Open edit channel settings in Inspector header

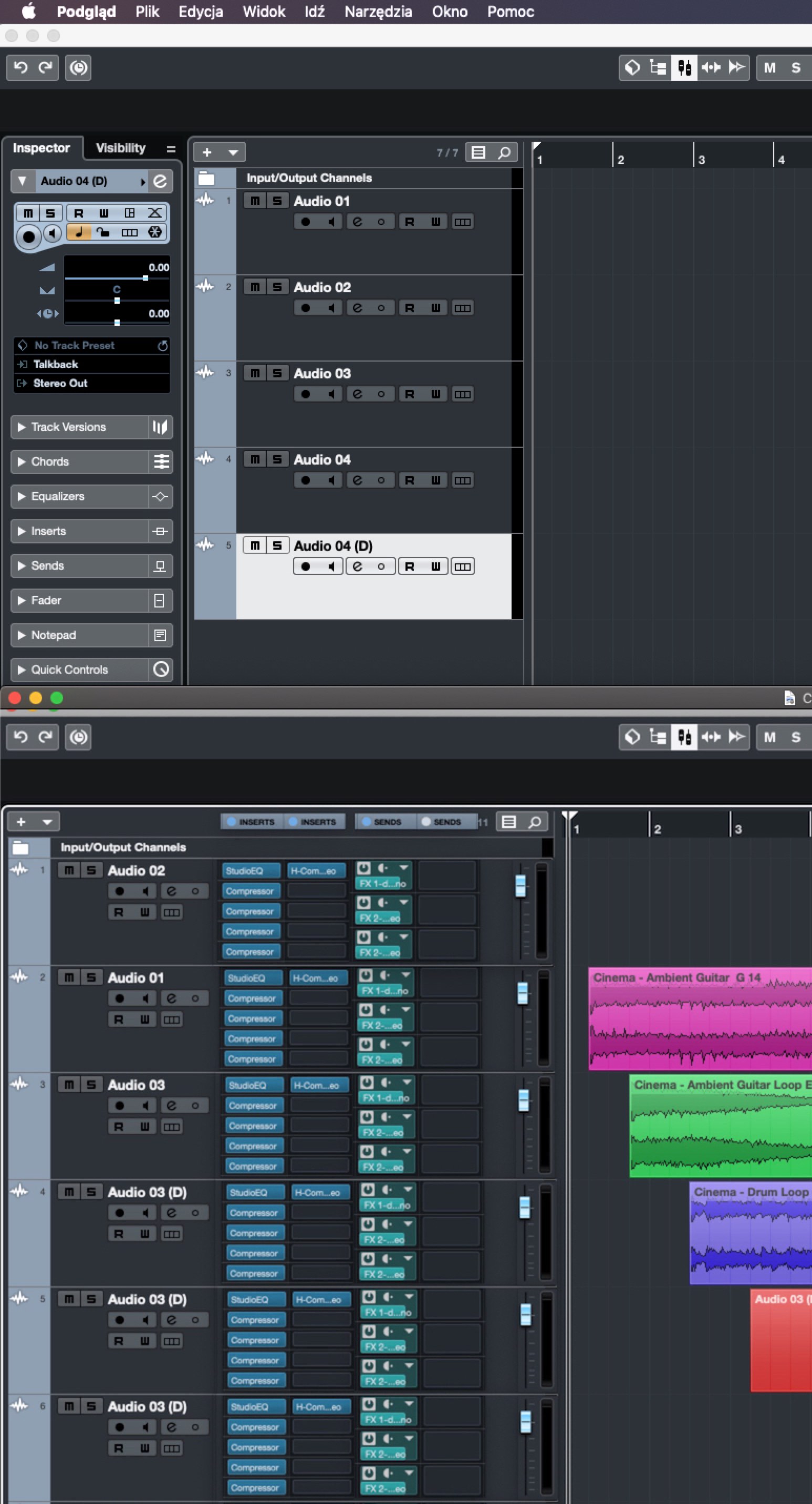pyautogui.click(x=160, y=181)
